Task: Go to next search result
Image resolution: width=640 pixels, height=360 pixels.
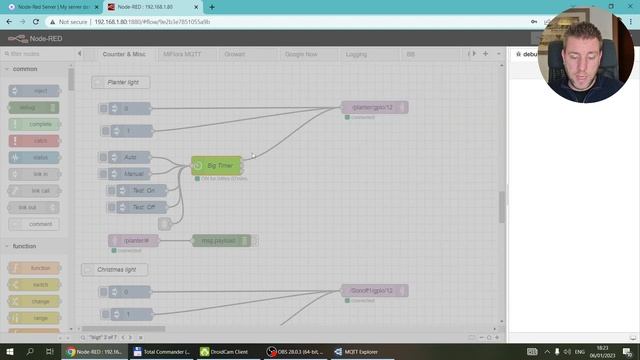Action: click(x=130, y=338)
